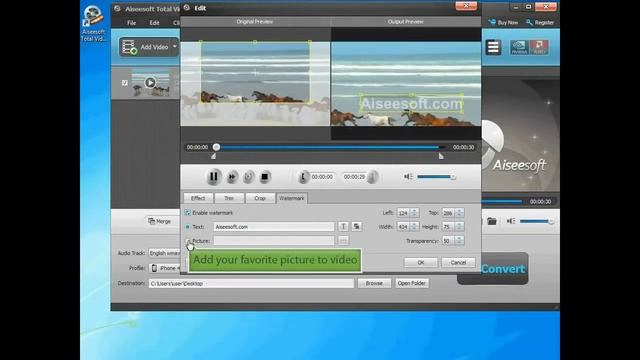Viewport: 640px width, 360px height.
Task: Adjust the Left position stepper
Action: pyautogui.click(x=414, y=213)
